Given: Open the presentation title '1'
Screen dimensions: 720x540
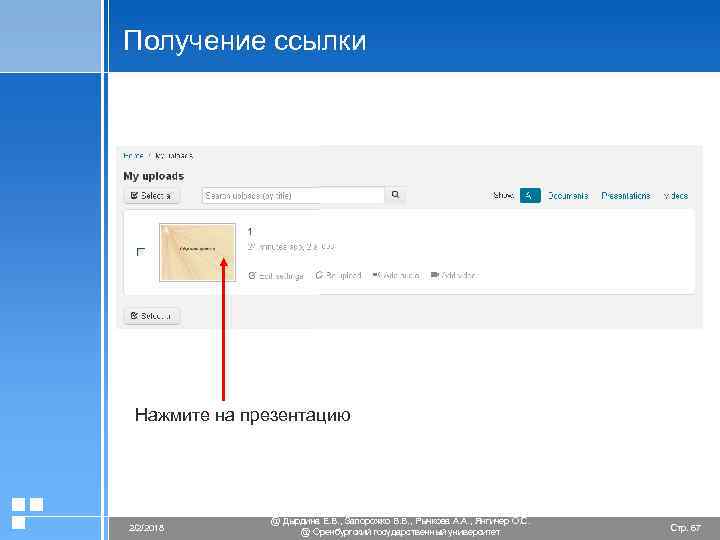Looking at the screenshot, I should (250, 231).
